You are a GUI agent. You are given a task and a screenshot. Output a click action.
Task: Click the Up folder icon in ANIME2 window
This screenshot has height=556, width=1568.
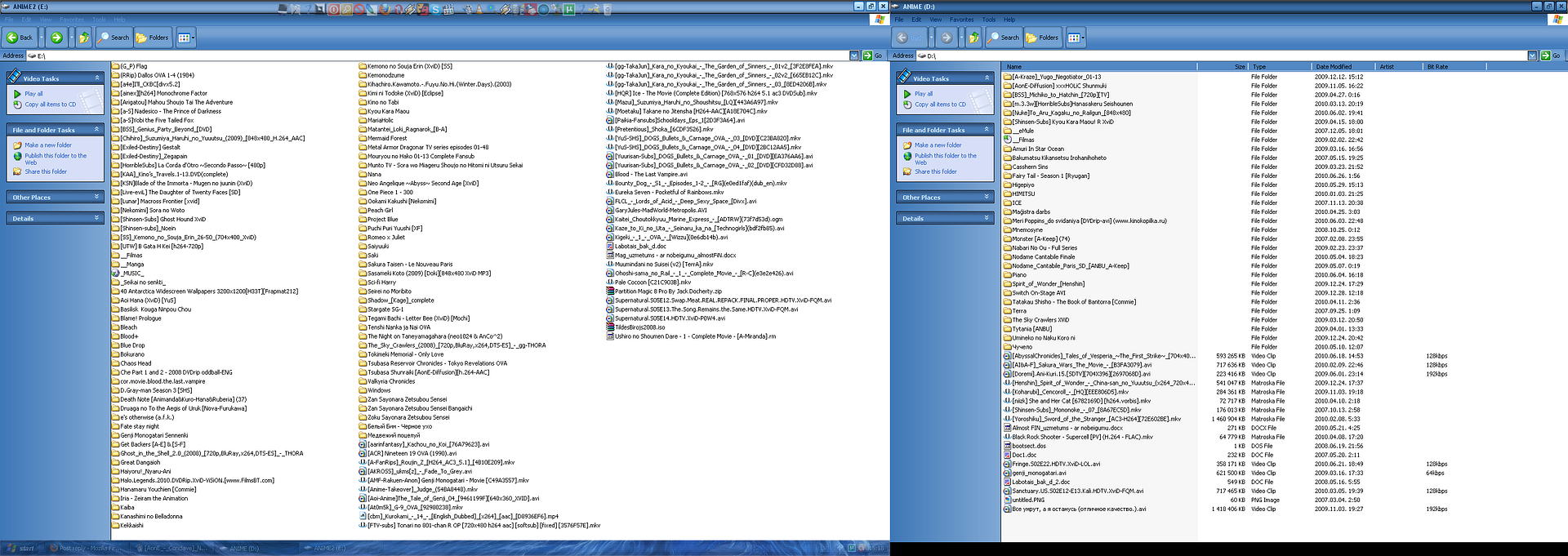[83, 38]
